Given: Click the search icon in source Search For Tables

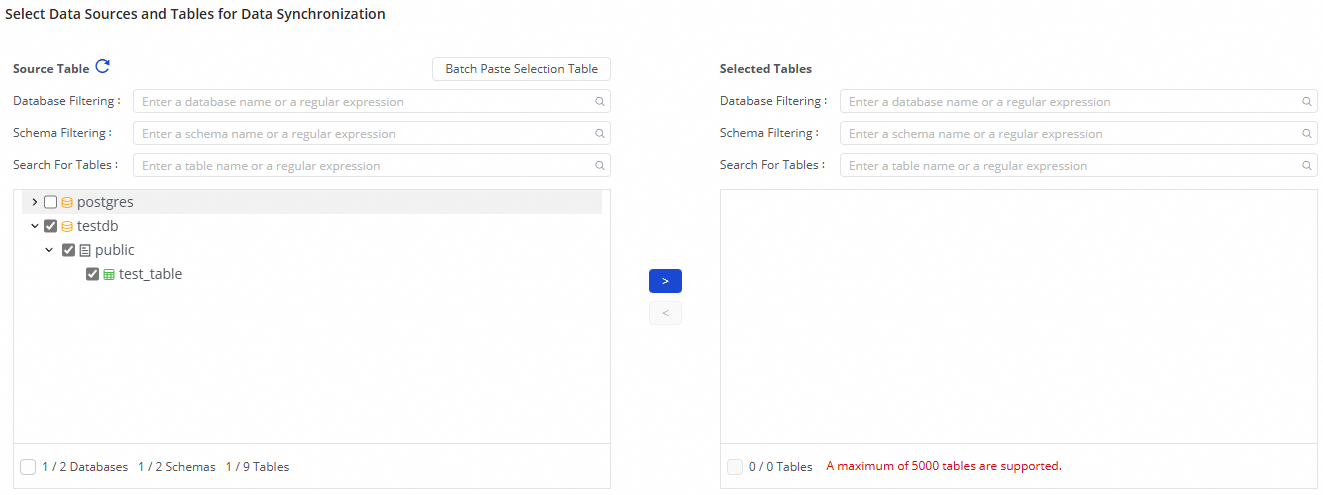Looking at the screenshot, I should pos(600,165).
